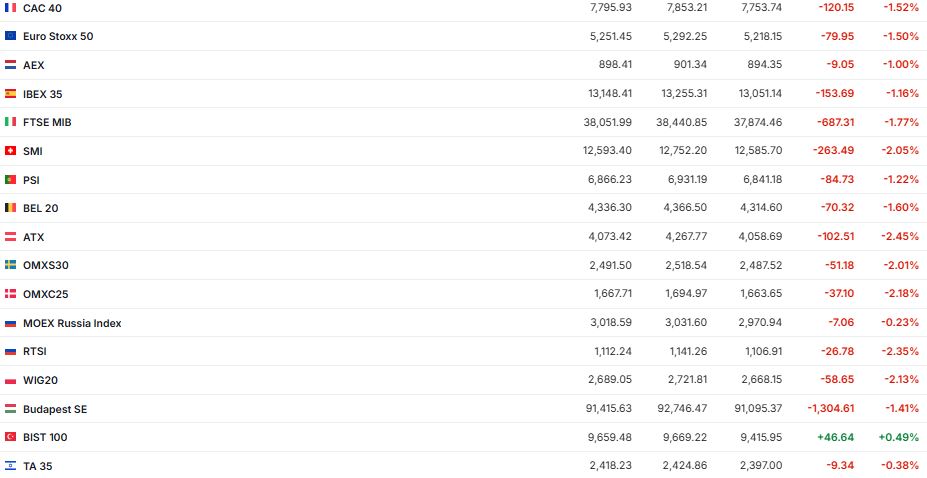
Task: Open the CAC 40 index link
Action: [x=43, y=7]
